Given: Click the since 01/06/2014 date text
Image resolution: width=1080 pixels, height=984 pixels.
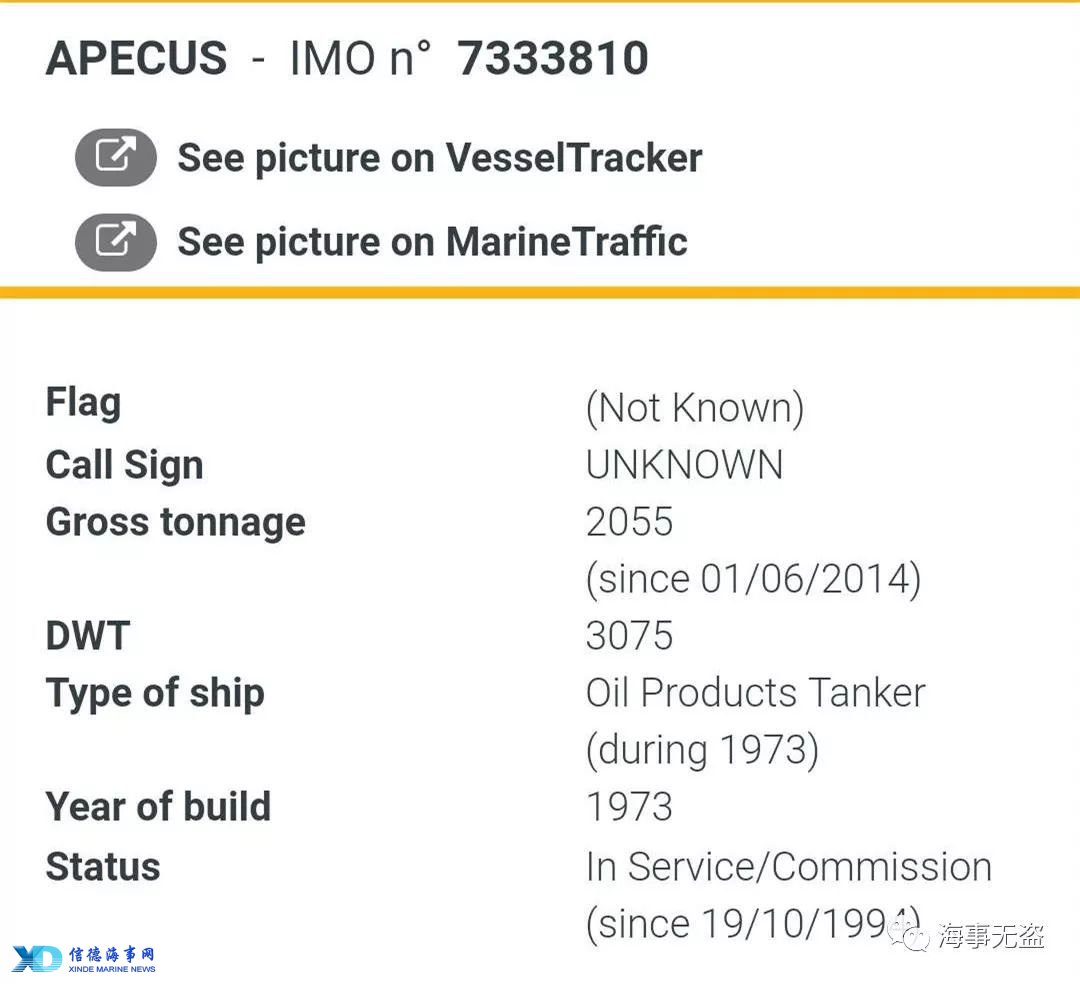Looking at the screenshot, I should pyautogui.click(x=753, y=579).
